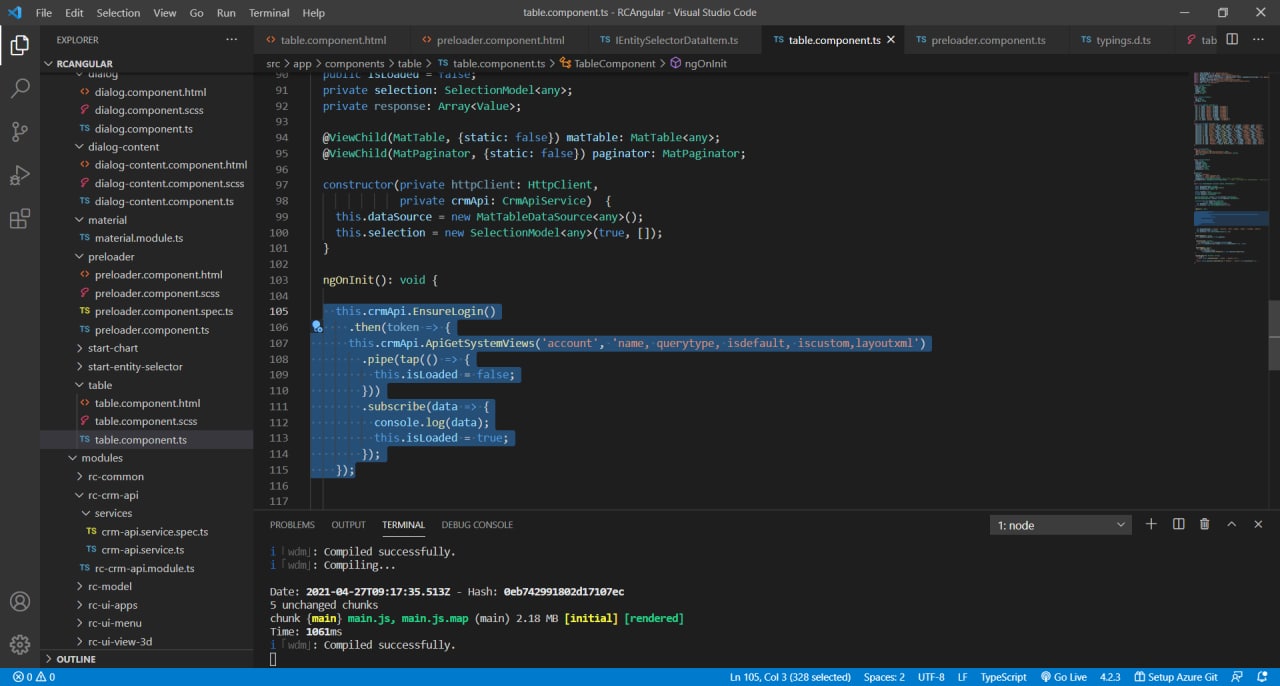
Task: Maximize terminal panel with up chevron
Action: [1232, 524]
